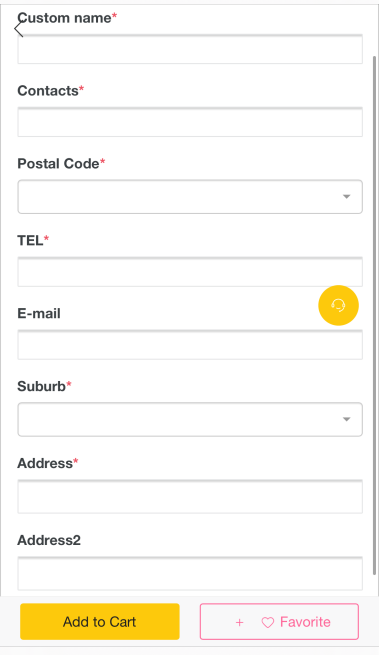This screenshot has height=655, width=380.
Task: Open the Postal Code combo box field
Action: click(x=190, y=197)
